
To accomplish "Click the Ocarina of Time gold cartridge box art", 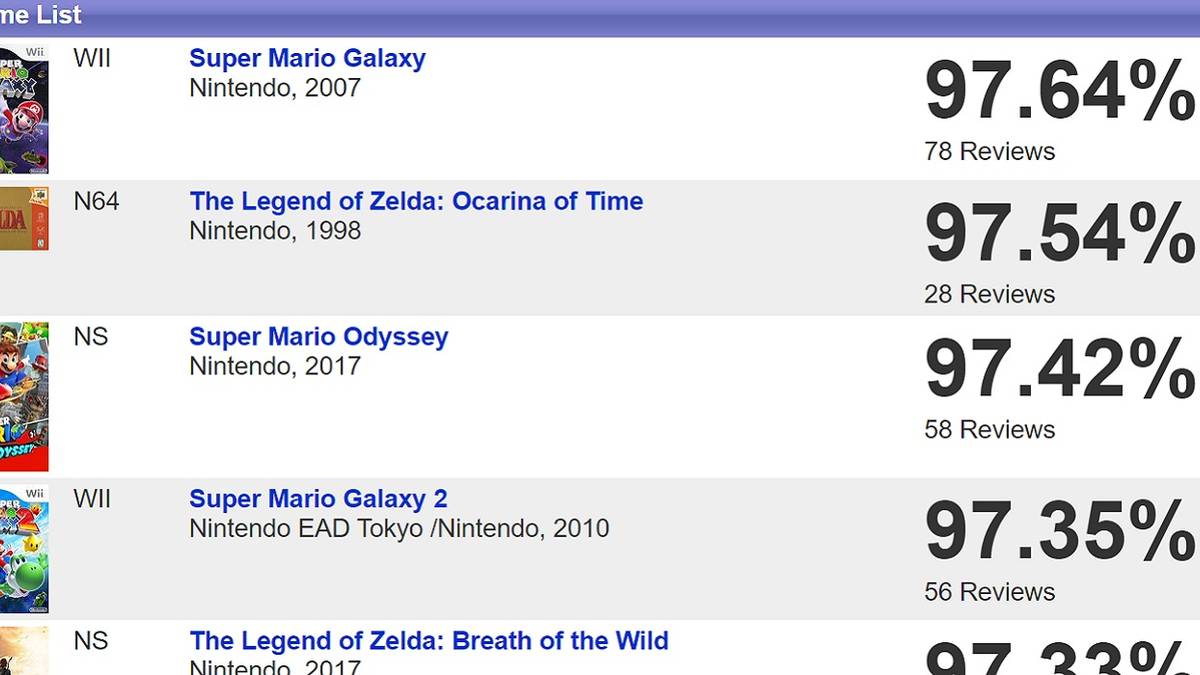I will pos(23,218).
